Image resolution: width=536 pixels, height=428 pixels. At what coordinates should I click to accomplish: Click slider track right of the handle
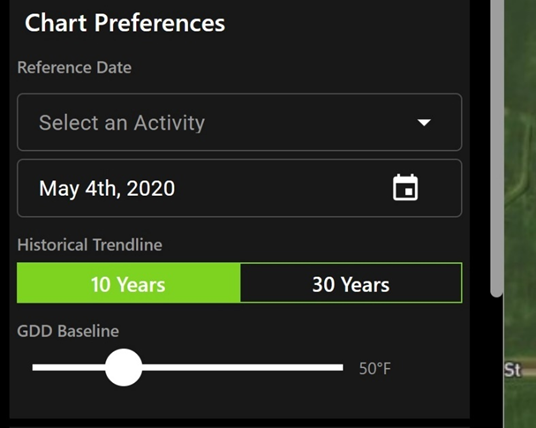(x=243, y=367)
